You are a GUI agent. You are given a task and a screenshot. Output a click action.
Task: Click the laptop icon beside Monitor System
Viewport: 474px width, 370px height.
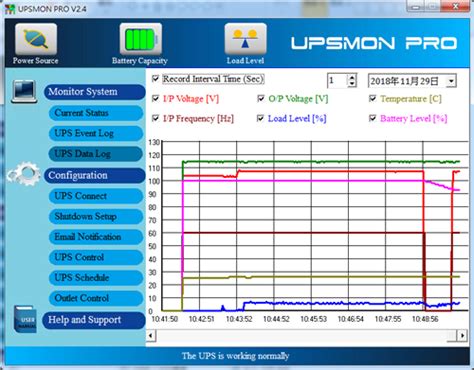[24, 91]
